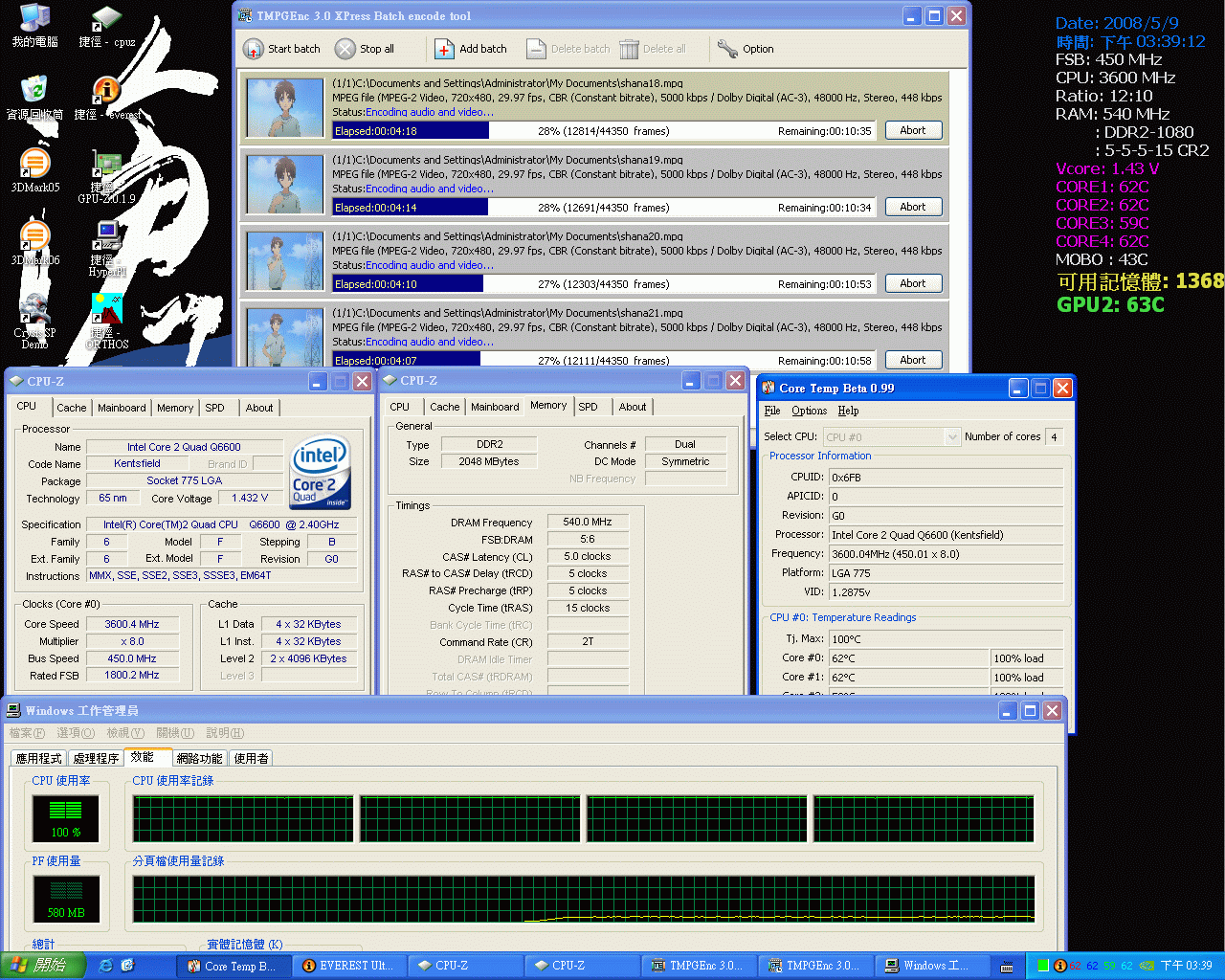This screenshot has width=1225, height=980.
Task: Open the cpuz shortcut desktop icon
Action: tap(106, 26)
